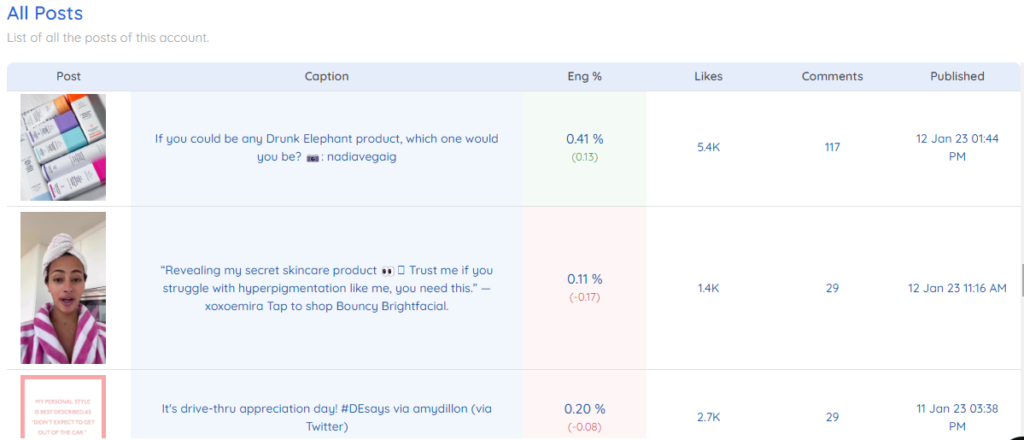Open the secret skincare product caption
The width and height of the screenshot is (1024, 440).
[327, 288]
